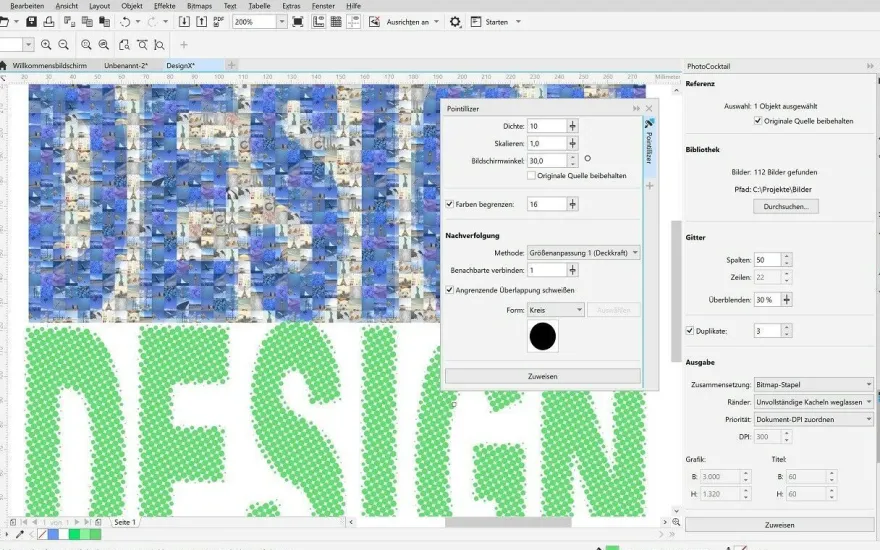Click the Durchsuchen... button
Screen dimensions: 880x550
[x=786, y=207]
